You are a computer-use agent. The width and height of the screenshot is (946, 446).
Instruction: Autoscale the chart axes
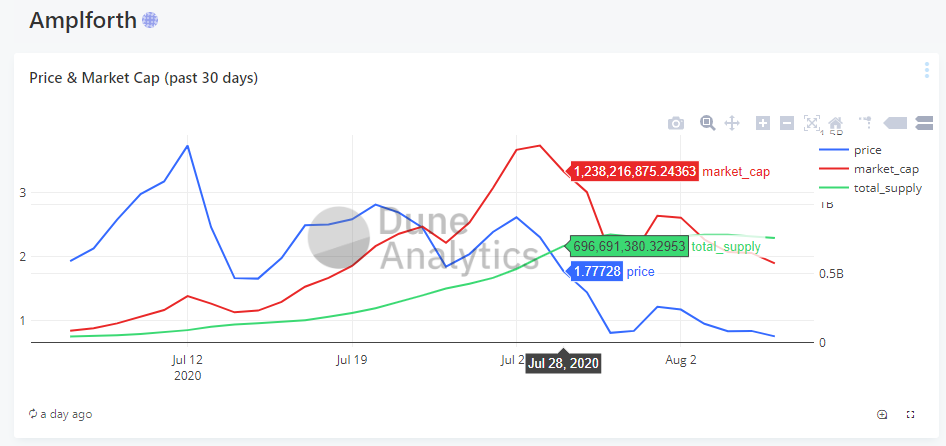click(x=812, y=123)
